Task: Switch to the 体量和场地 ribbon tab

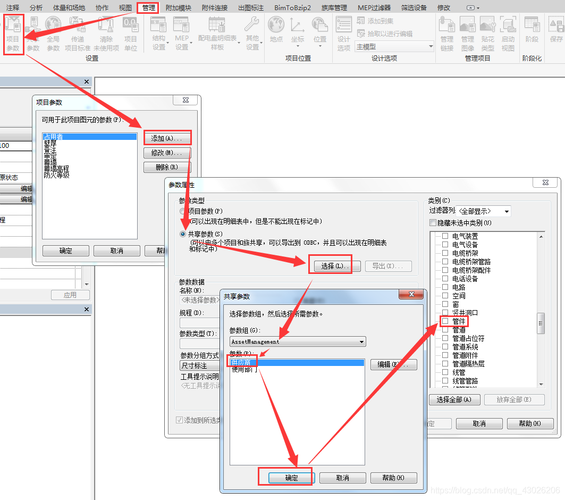Action: (x=69, y=7)
